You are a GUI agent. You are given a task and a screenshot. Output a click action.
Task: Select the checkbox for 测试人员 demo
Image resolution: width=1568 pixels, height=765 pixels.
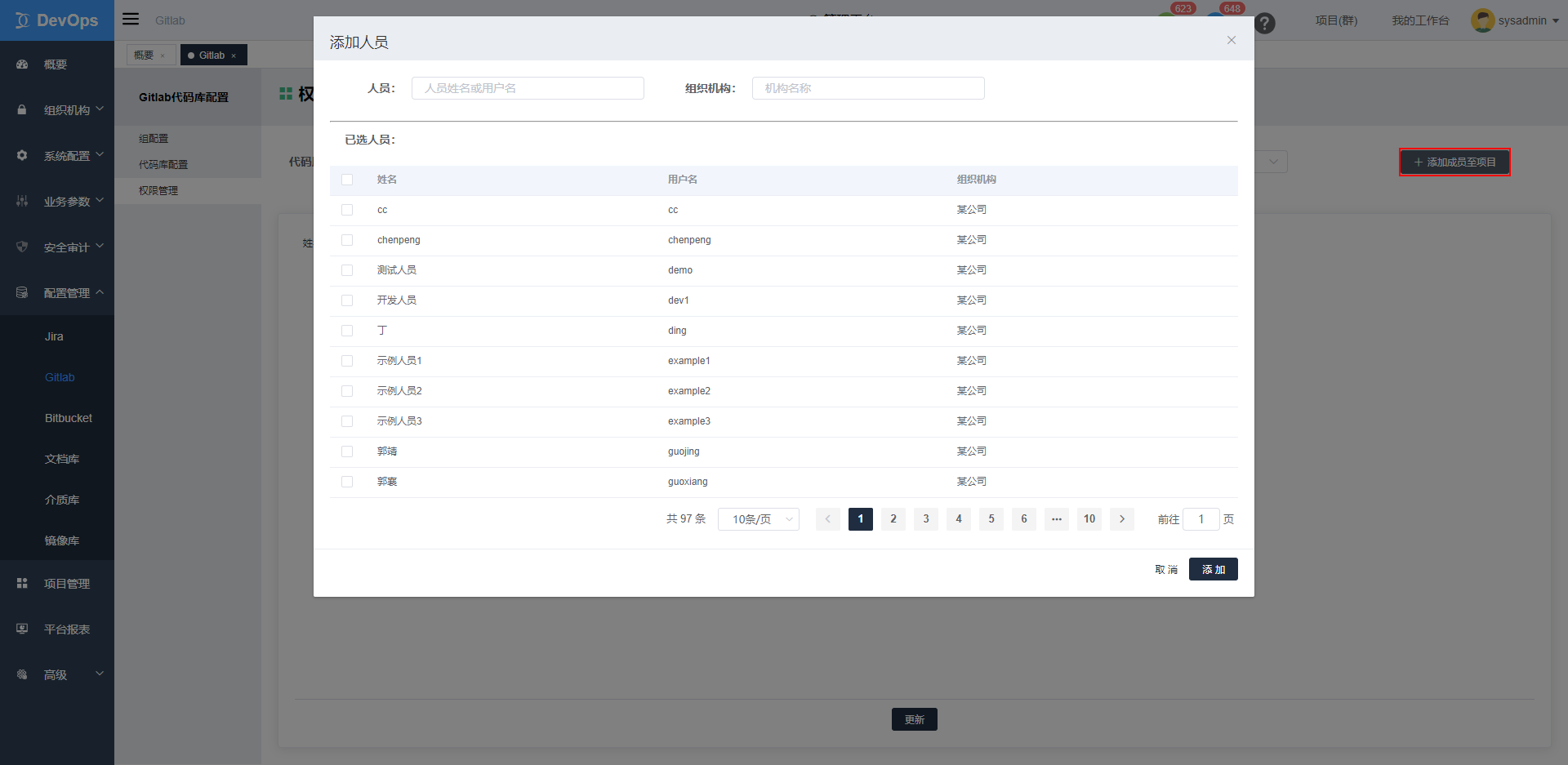tap(347, 270)
